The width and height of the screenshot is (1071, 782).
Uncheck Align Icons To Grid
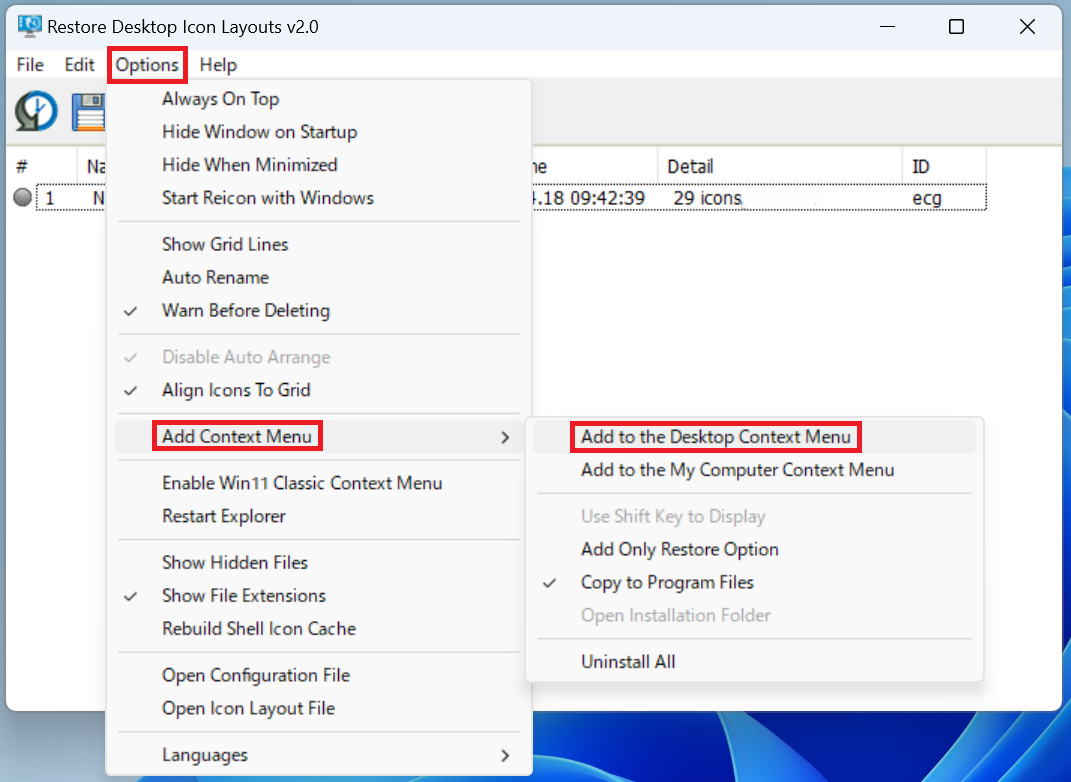coord(319,390)
